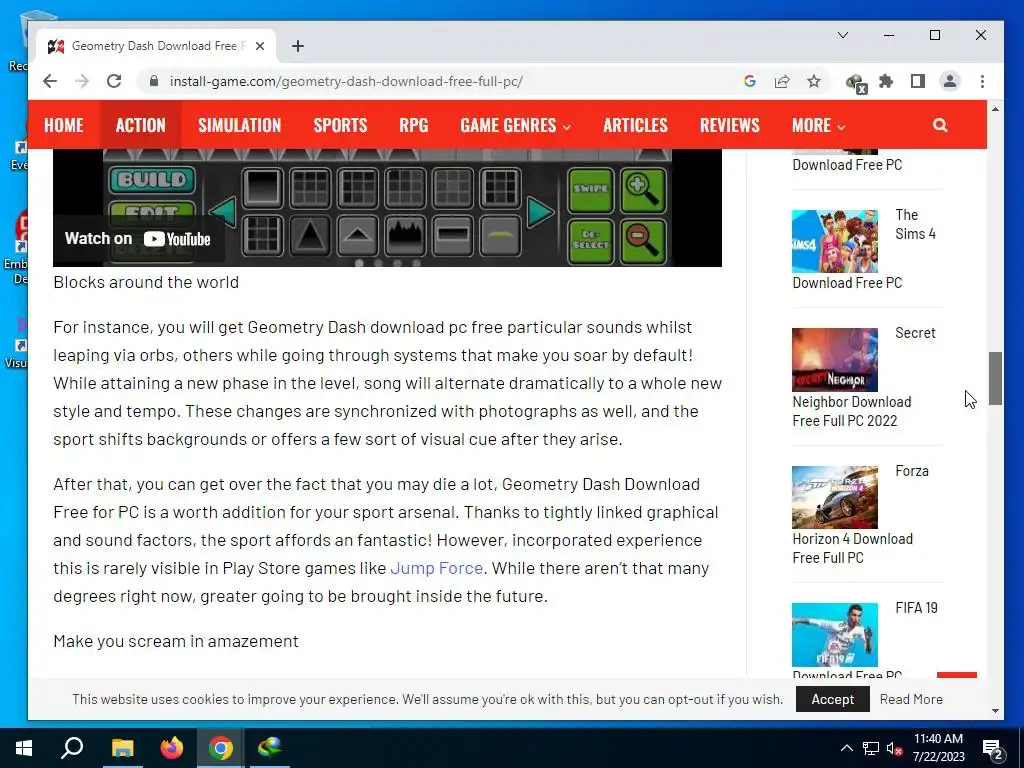1024x768 pixels.
Task: Open Watch on YouTube link
Action: (x=138, y=238)
